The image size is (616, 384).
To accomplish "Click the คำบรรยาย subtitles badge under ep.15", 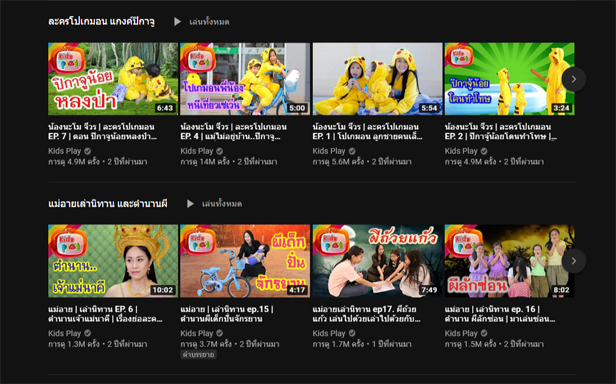I will (198, 355).
